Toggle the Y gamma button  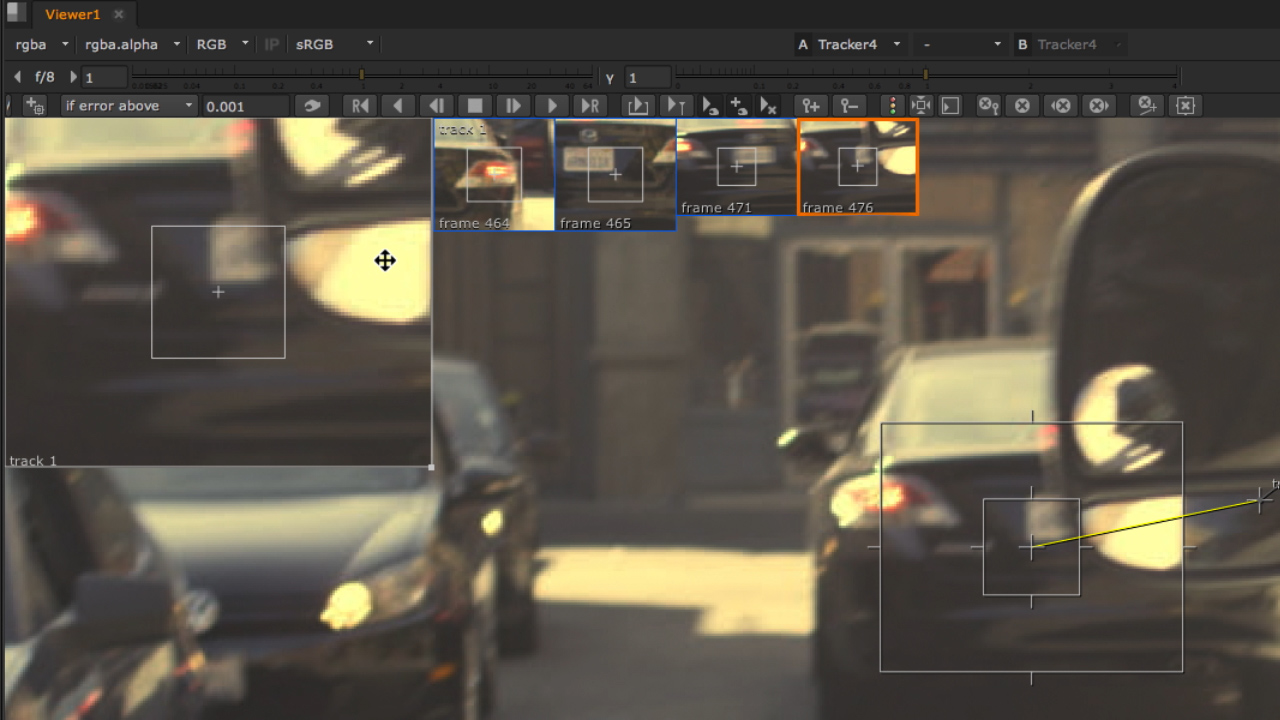[610, 77]
